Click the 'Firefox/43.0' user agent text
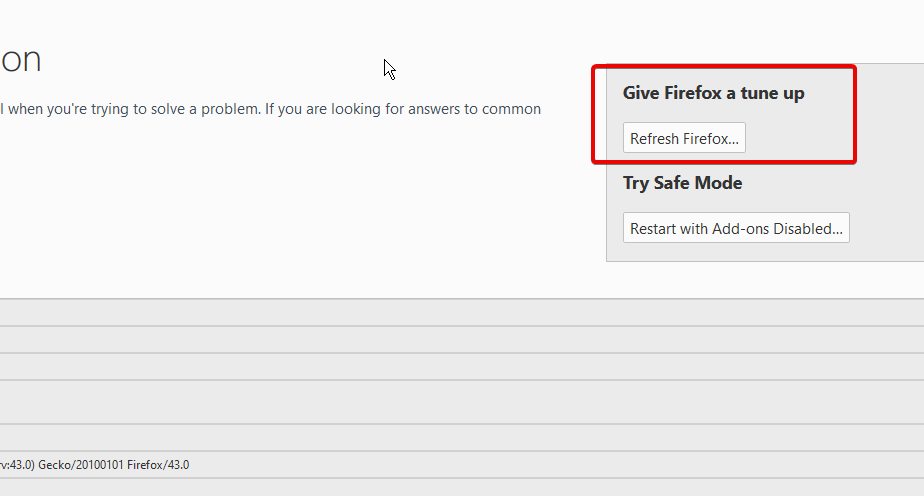Viewport: 924px width, 496px height. tap(158, 465)
